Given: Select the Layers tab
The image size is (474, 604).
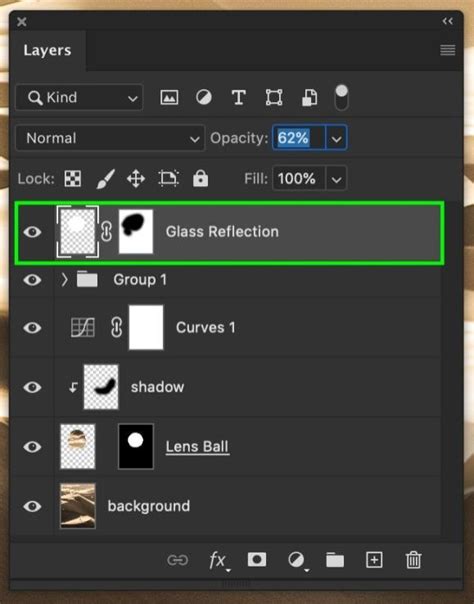Looking at the screenshot, I should pyautogui.click(x=47, y=50).
